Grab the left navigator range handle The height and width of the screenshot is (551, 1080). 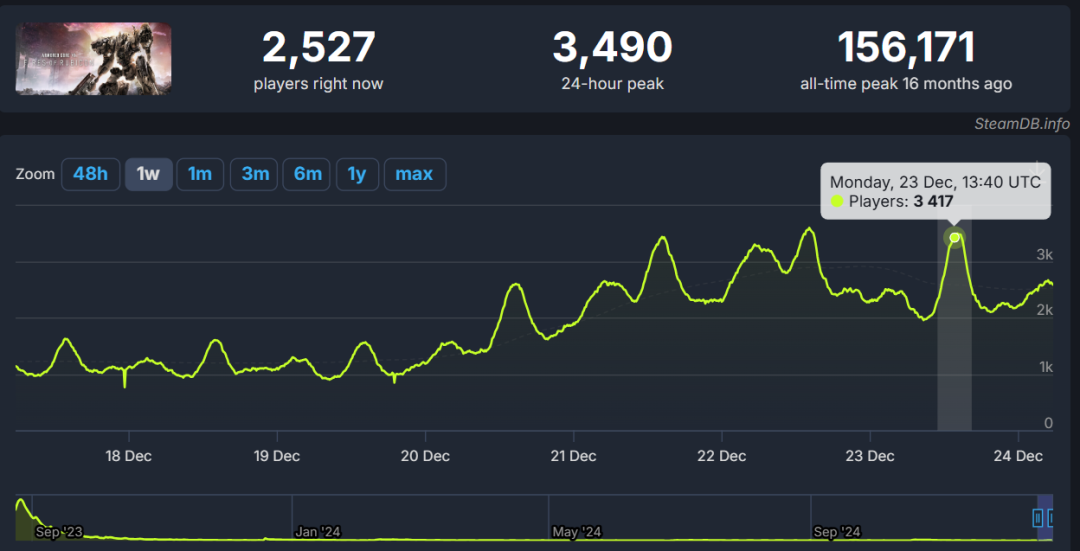coord(1037,517)
